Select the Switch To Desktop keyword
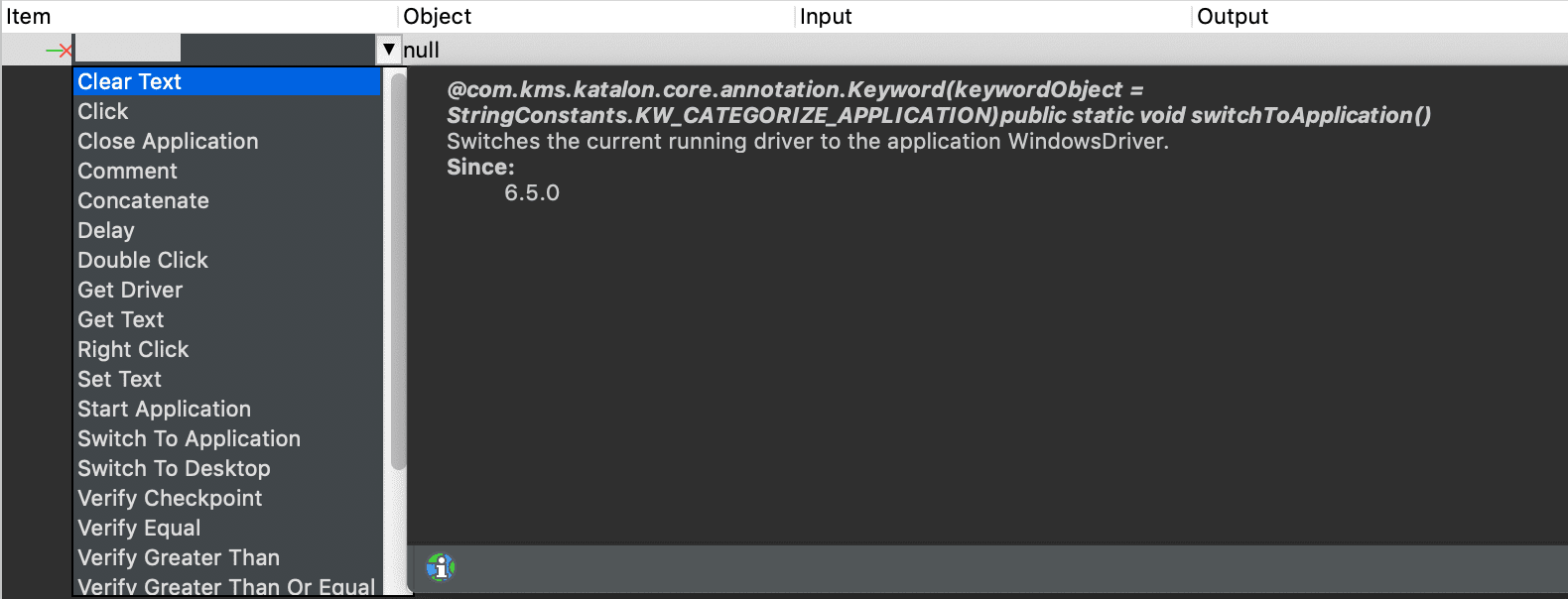 (174, 468)
